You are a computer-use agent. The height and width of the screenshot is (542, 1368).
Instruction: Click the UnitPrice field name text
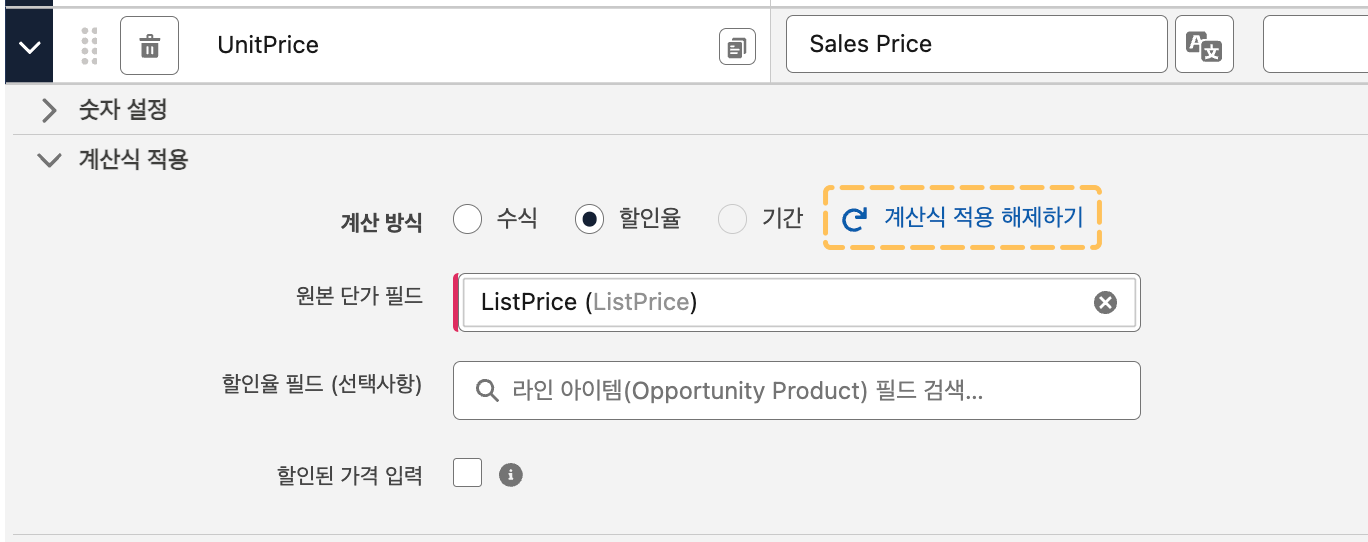coord(268,46)
